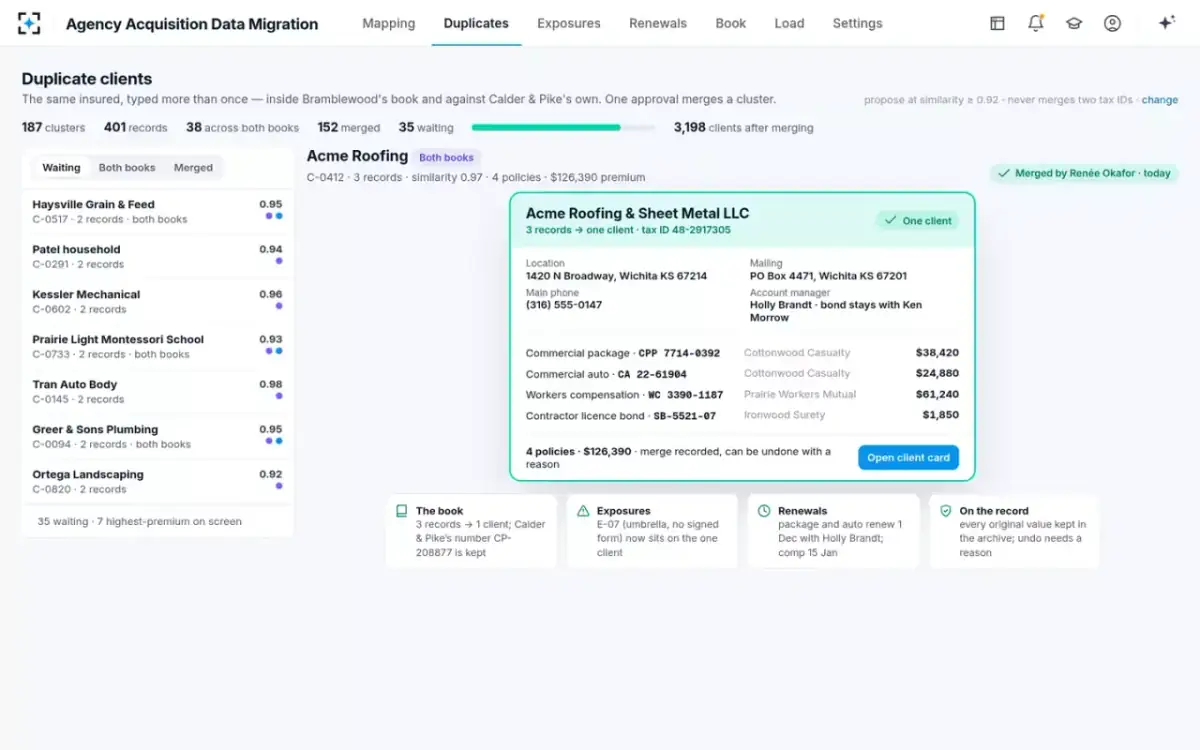
Task: Select the Kessler Mechanical cluster
Action: pyautogui.click(x=157, y=302)
